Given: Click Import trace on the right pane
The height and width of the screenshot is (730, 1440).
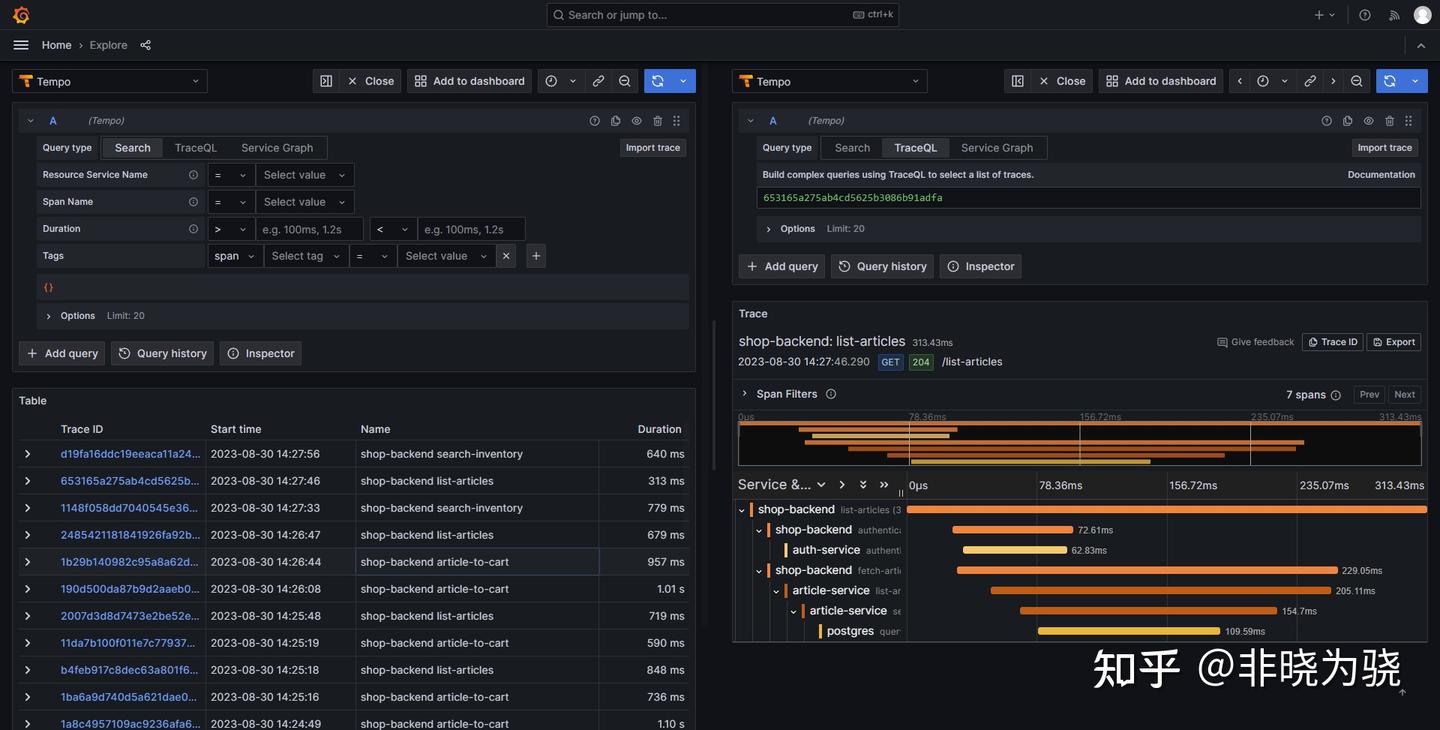Looking at the screenshot, I should click(x=1385, y=146).
